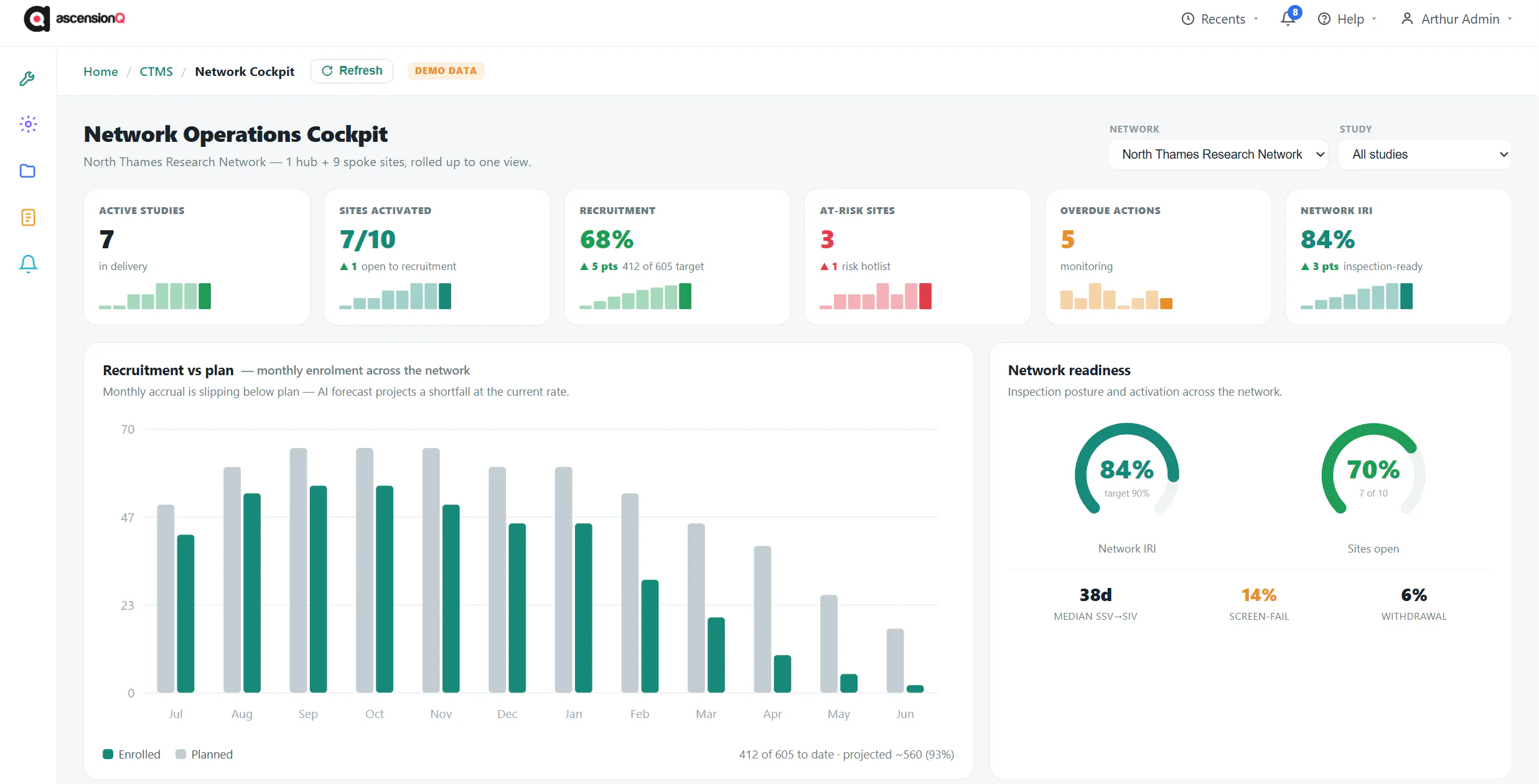Viewport: 1539px width, 784px height.
Task: Open the wrench tools sidebar icon
Action: pyautogui.click(x=27, y=78)
